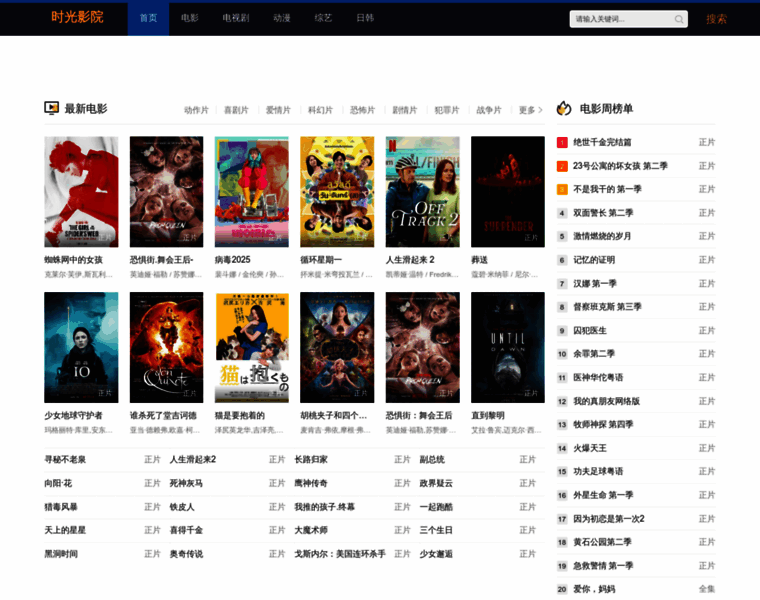This screenshot has width=760, height=600.
Task: Open 督察班克斯 第三季 ranking entry
Action: pos(607,307)
